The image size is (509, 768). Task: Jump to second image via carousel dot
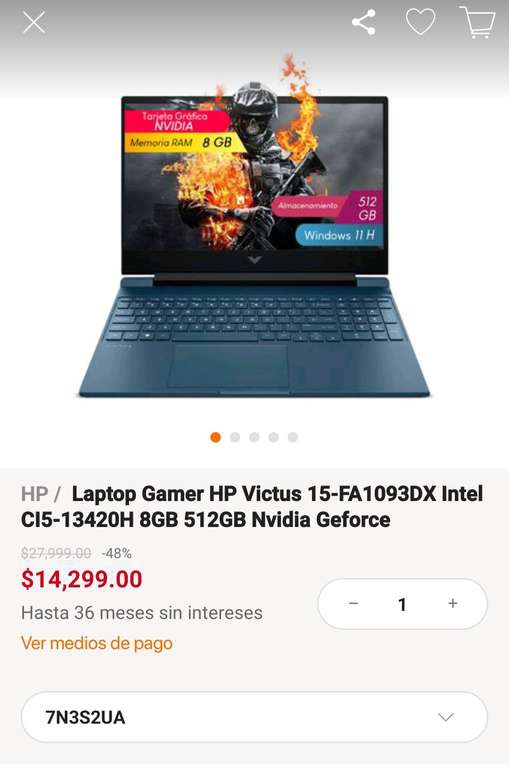pyautogui.click(x=235, y=437)
